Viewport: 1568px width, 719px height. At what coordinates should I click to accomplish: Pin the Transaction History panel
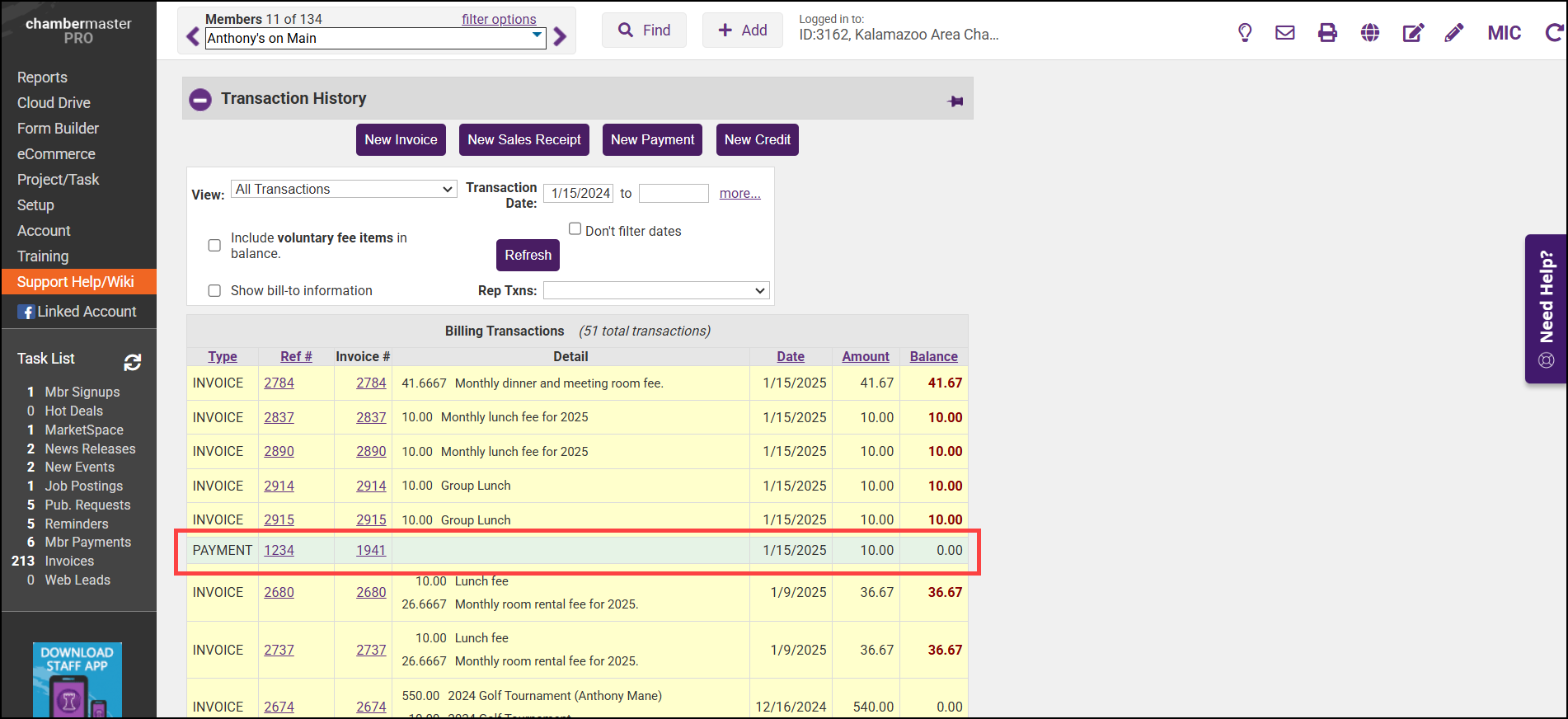tap(955, 101)
